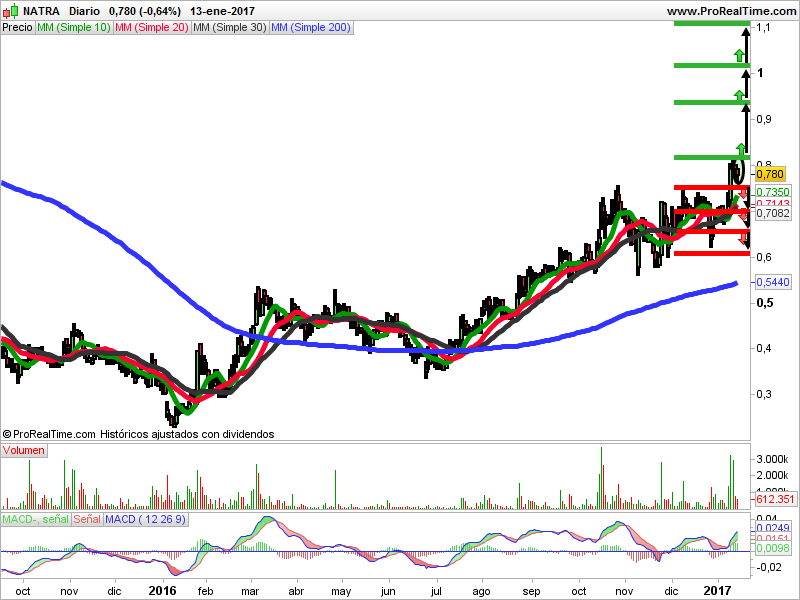Click the red Señal label
800x600 pixels.
point(87,519)
